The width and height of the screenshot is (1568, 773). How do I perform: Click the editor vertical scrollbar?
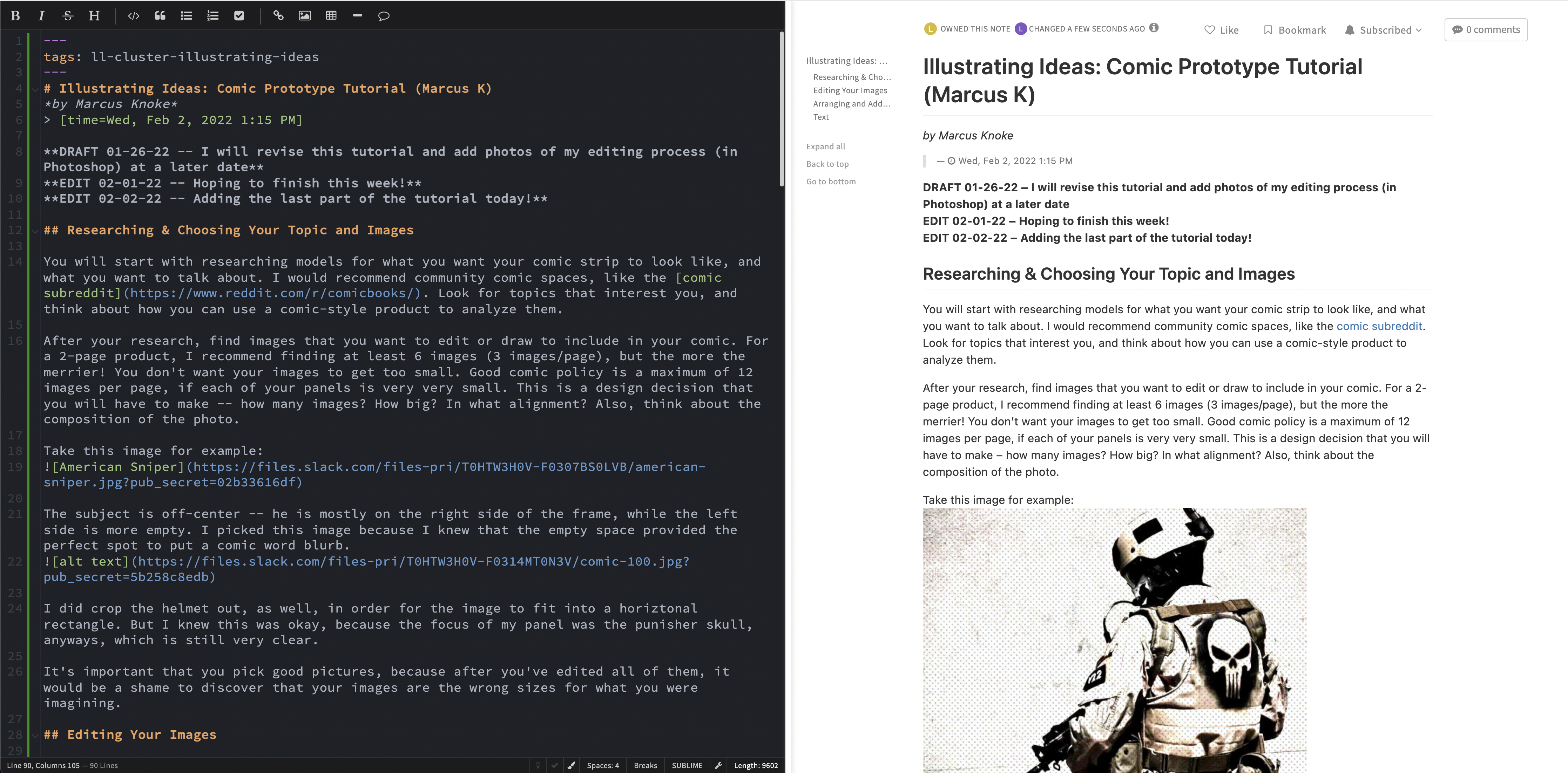click(x=782, y=109)
